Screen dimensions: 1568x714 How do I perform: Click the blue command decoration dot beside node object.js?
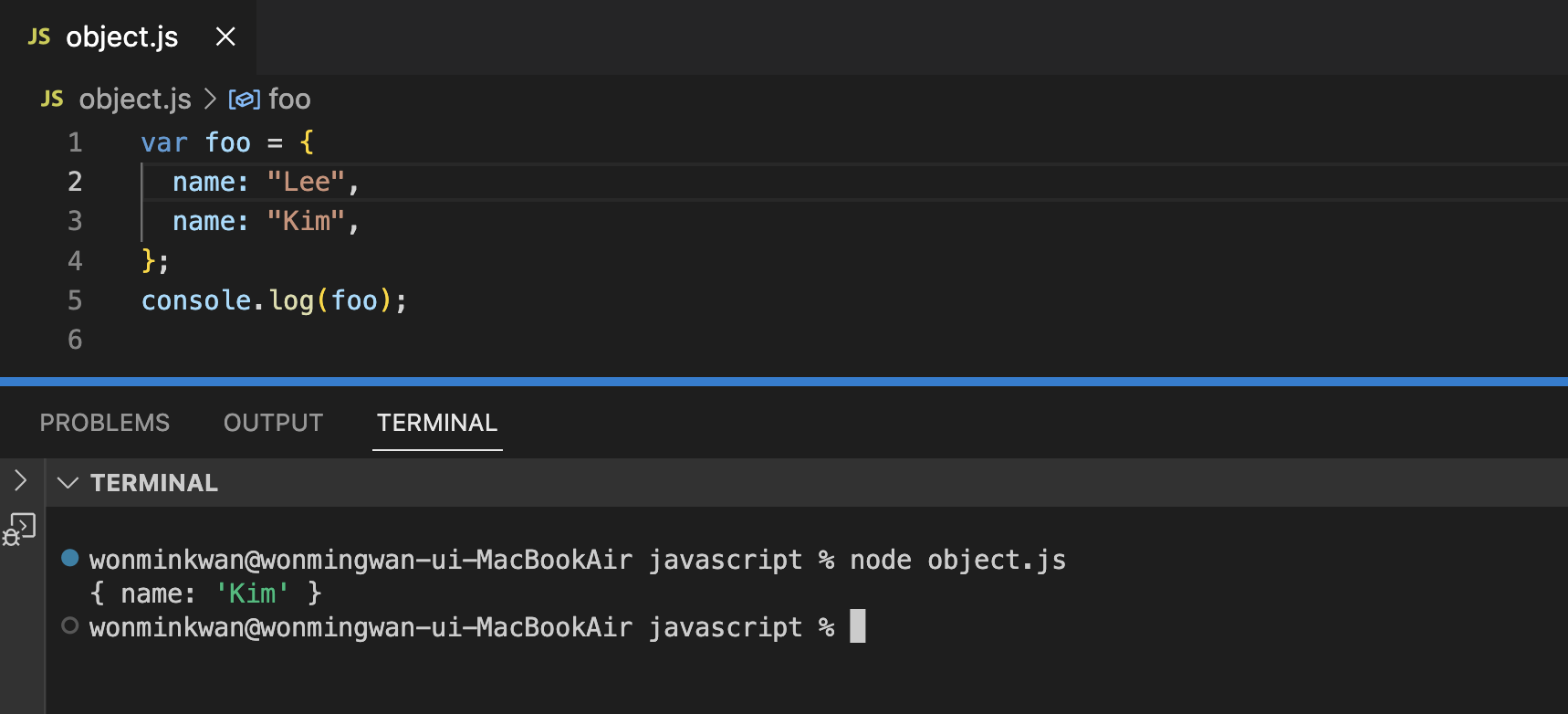click(69, 558)
